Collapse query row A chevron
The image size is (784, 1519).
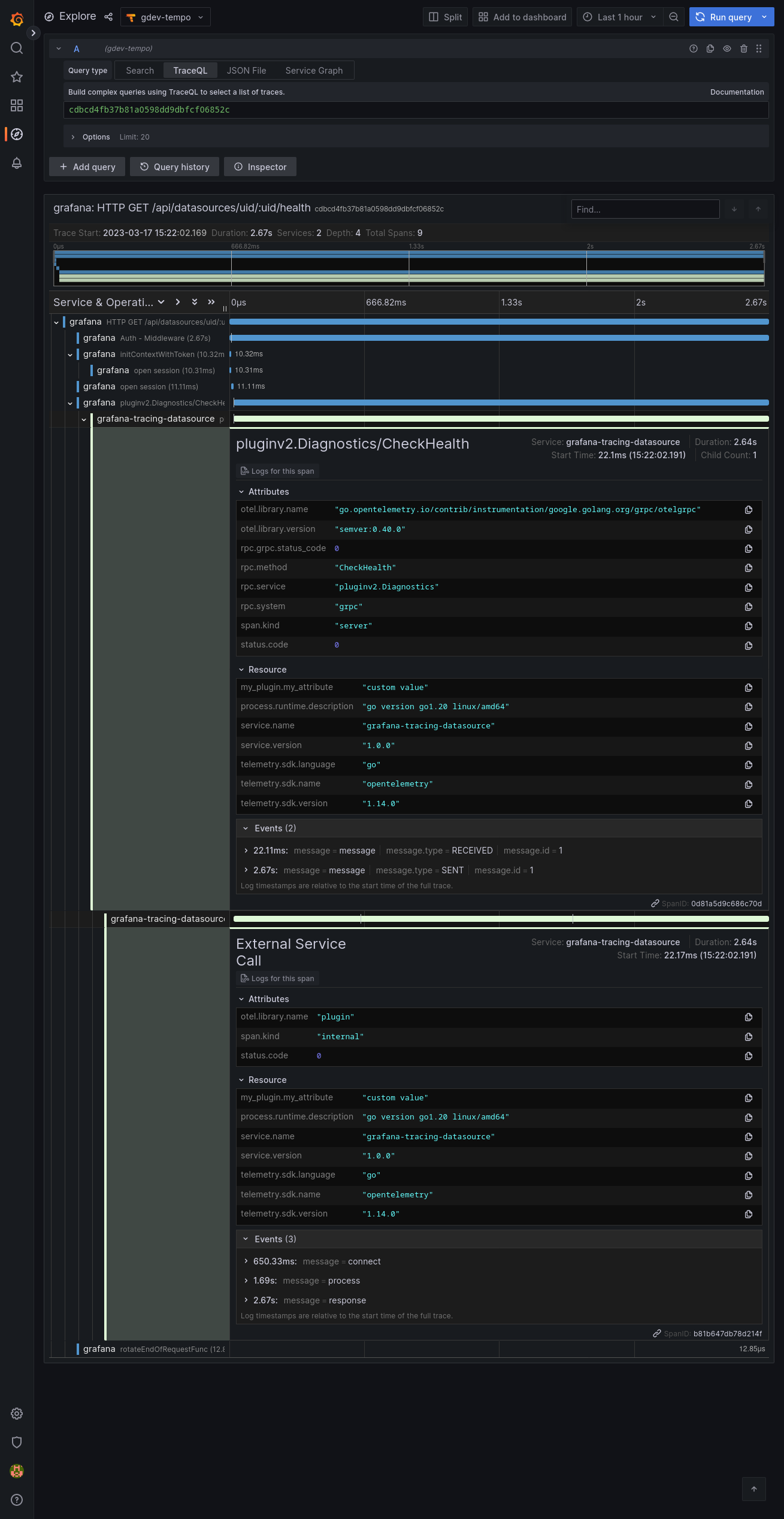point(59,49)
